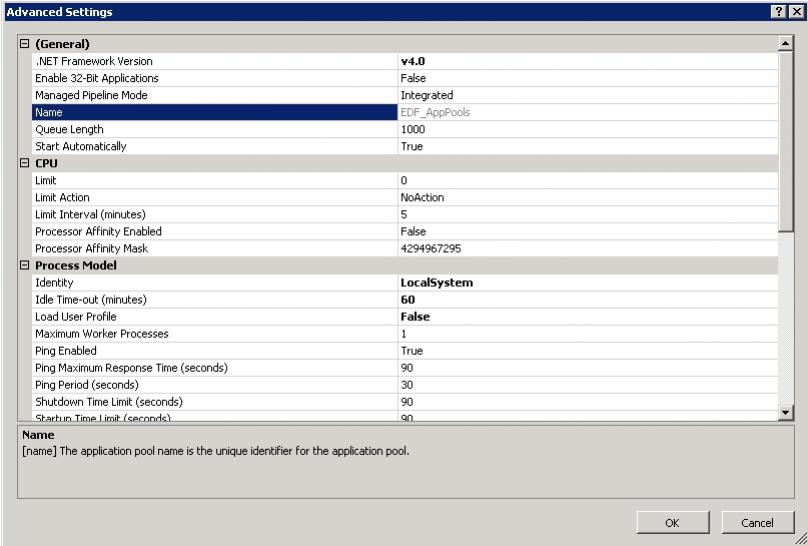808x546 pixels.
Task: Select Shutdown Time Limit (seconds) property
Action: (x=214, y=401)
